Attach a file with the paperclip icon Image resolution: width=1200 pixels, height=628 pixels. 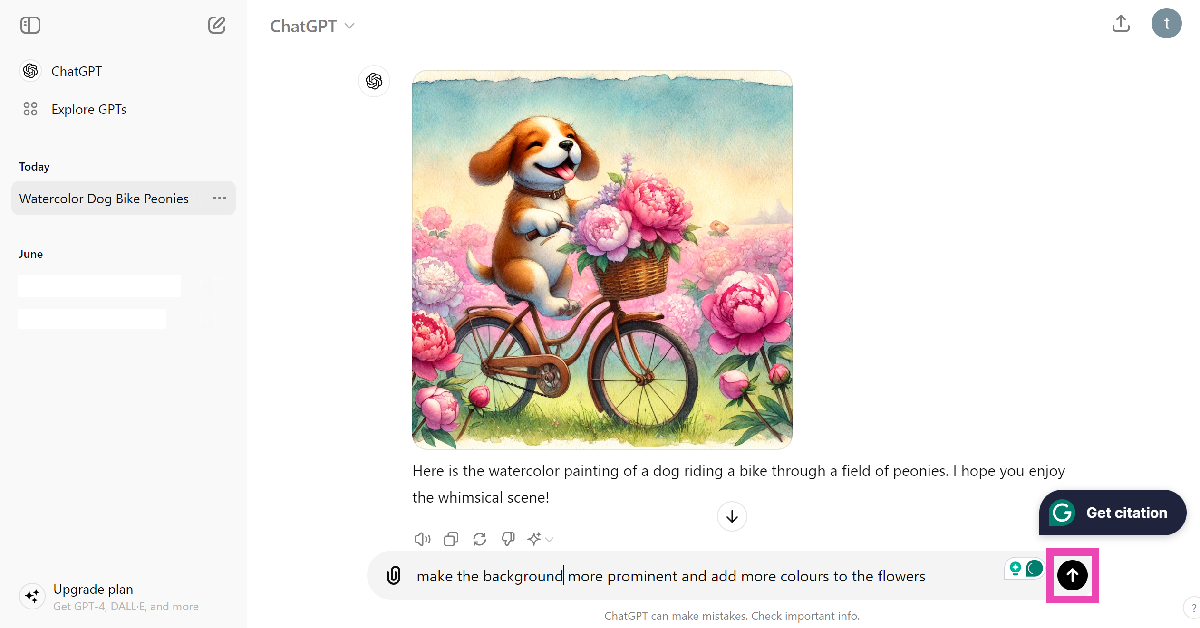393,576
